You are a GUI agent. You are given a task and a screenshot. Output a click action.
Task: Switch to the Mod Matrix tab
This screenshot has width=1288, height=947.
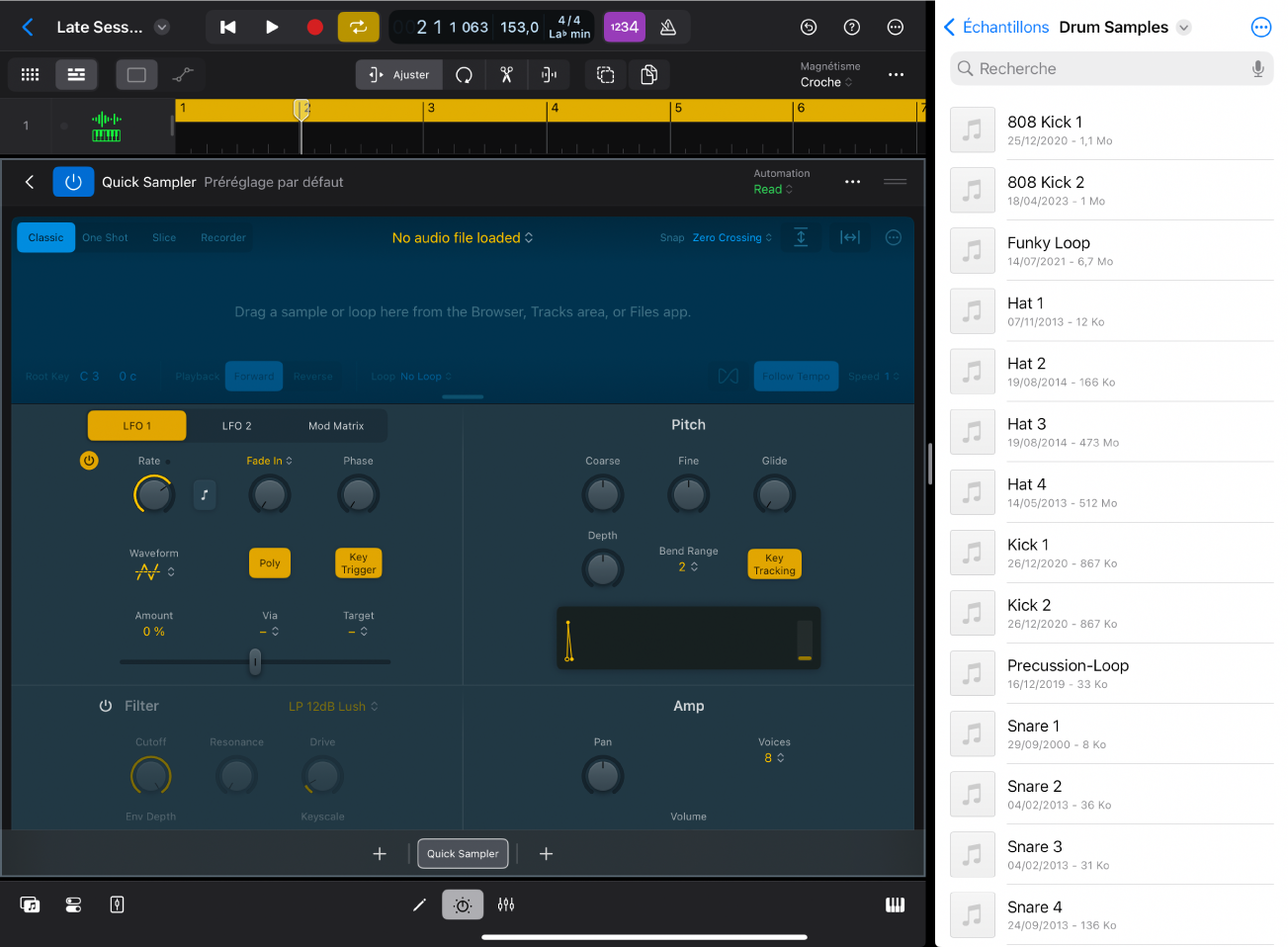pyautogui.click(x=336, y=426)
